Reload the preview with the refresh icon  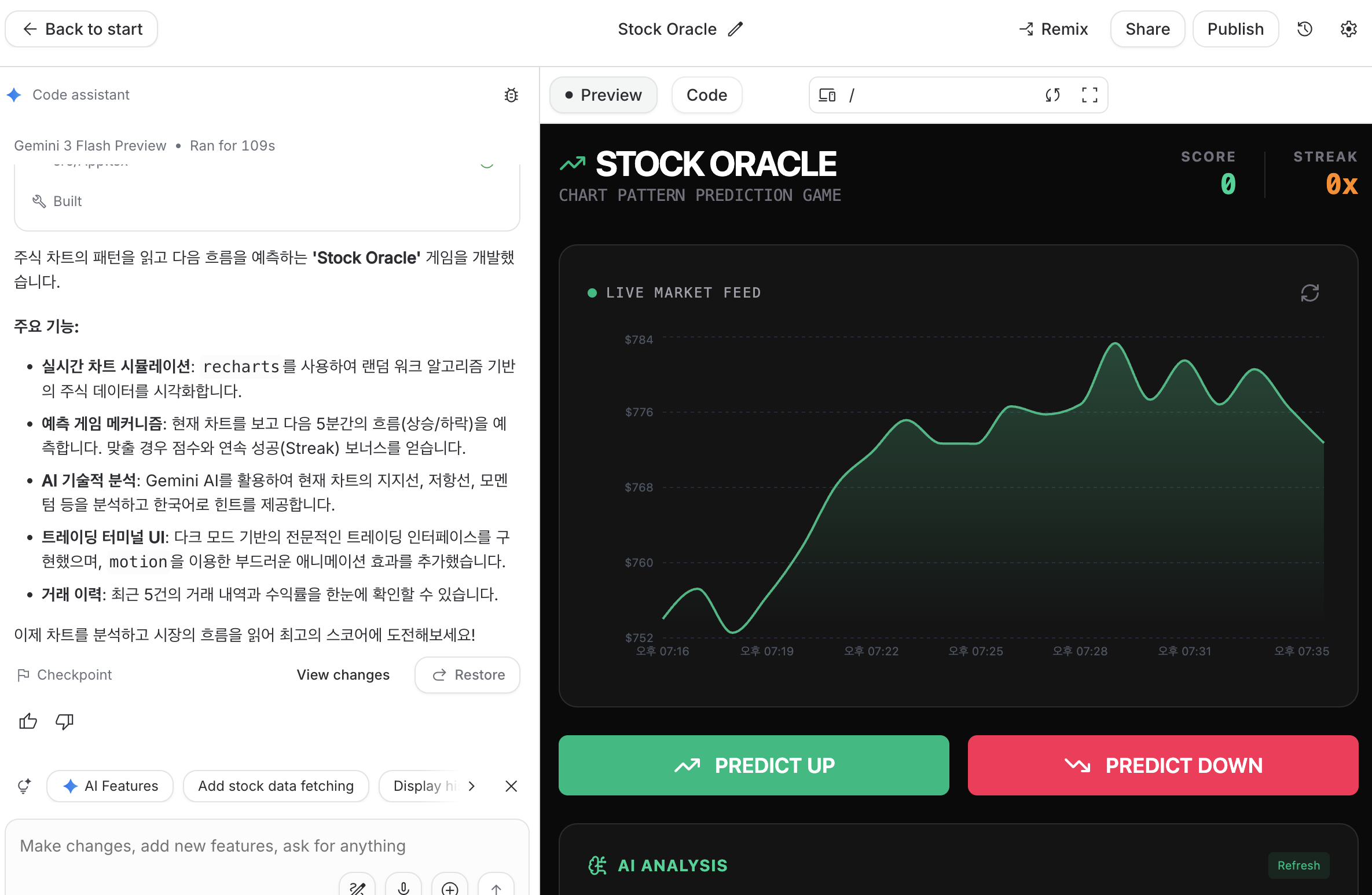click(x=1053, y=95)
